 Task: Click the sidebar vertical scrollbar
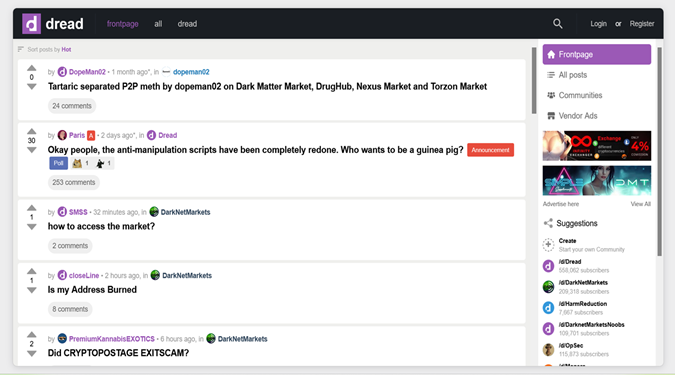tap(660, 152)
